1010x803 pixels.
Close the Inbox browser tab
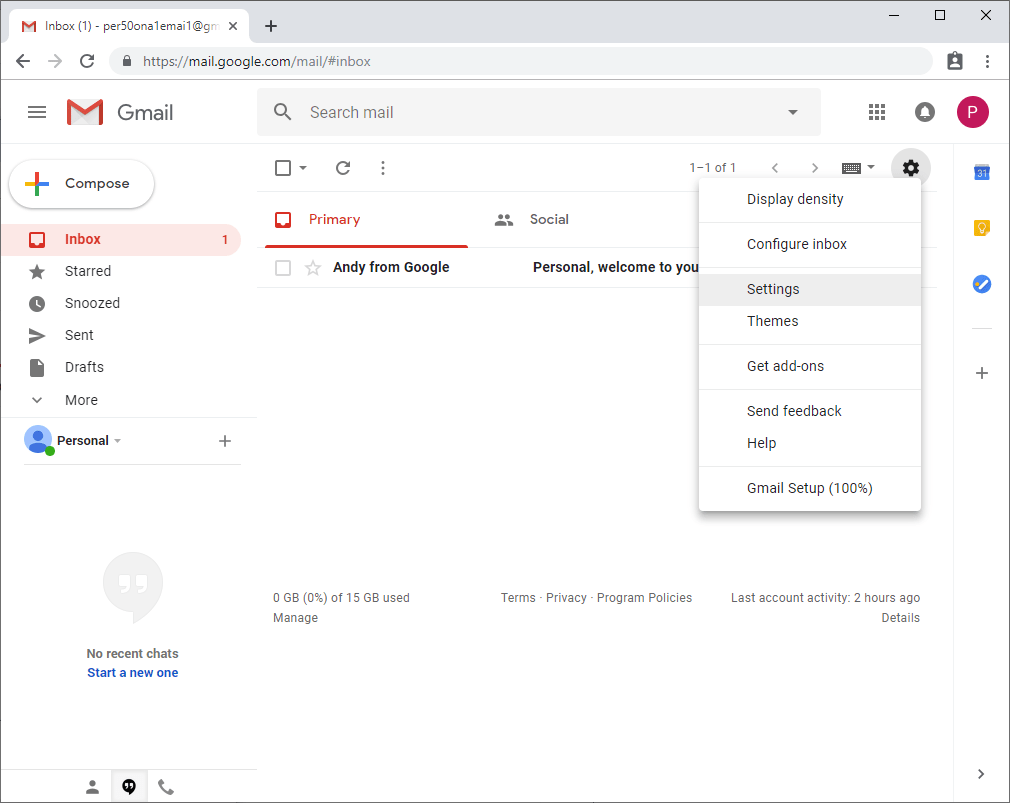[x=233, y=26]
